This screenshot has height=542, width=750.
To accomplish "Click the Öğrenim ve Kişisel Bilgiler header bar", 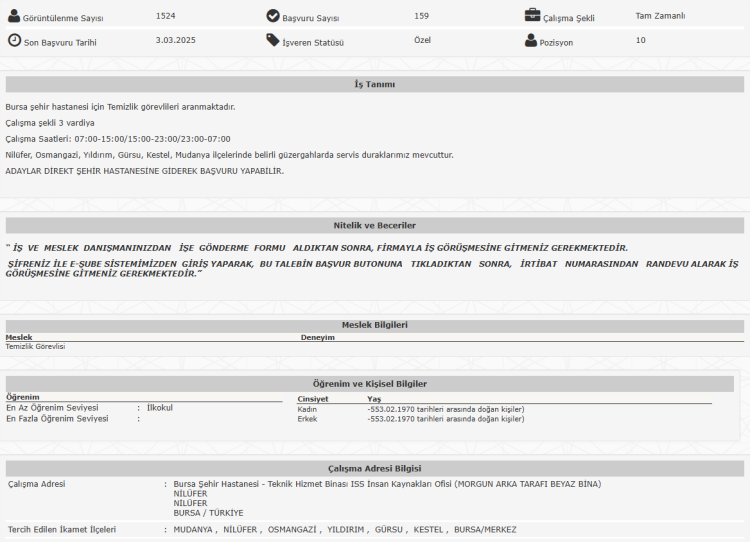I will point(373,383).
